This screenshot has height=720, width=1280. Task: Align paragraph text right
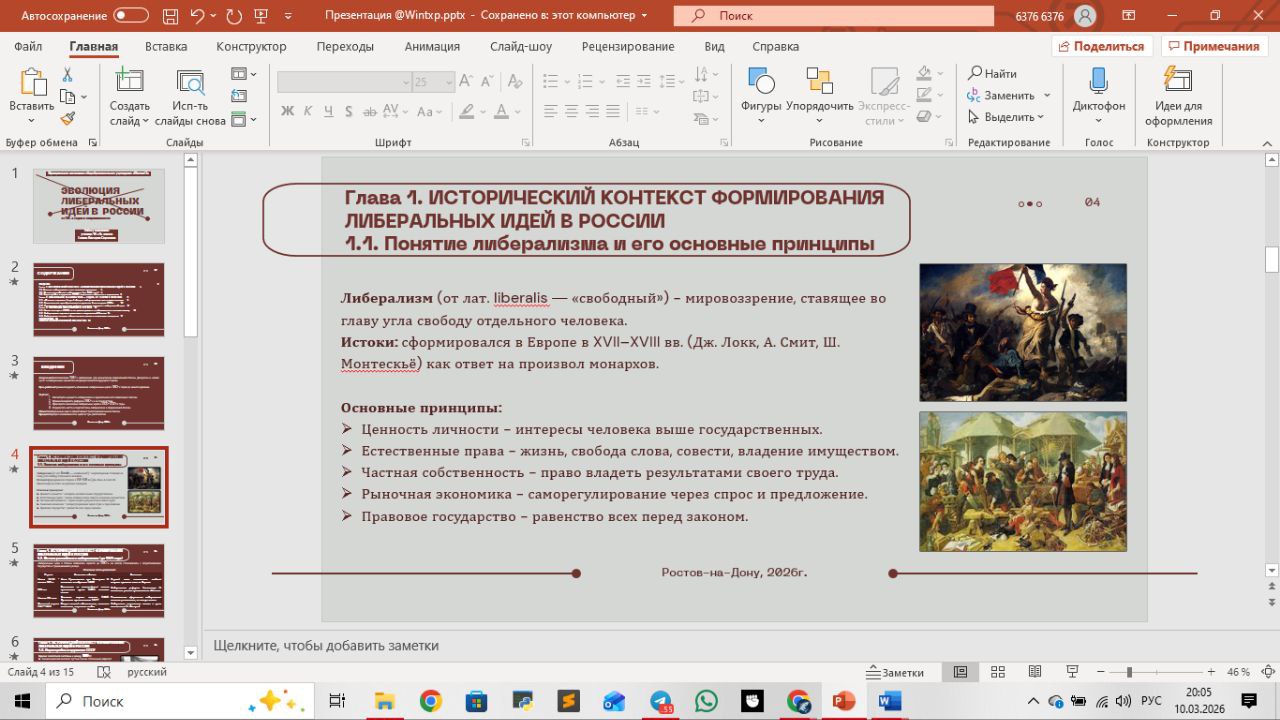[x=591, y=111]
